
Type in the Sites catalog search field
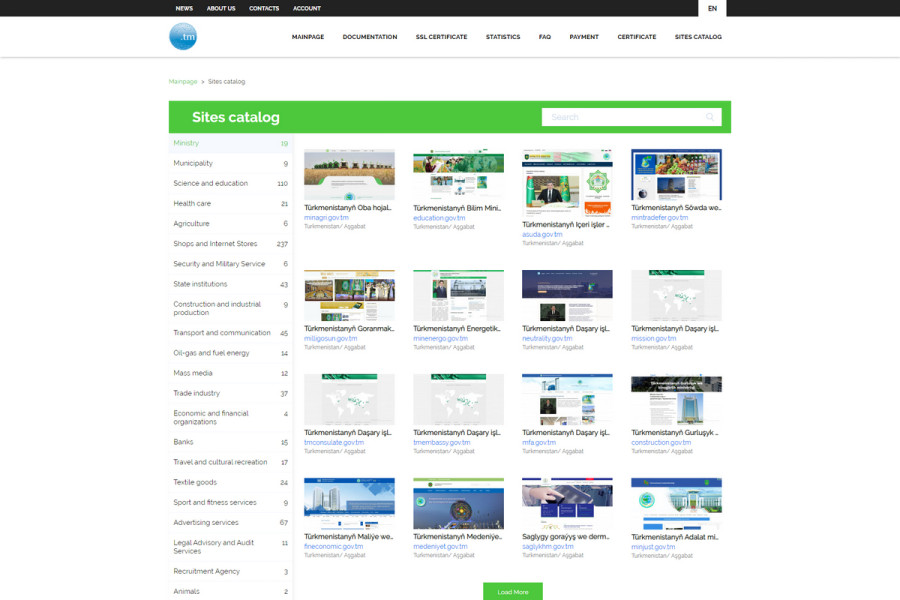click(620, 117)
